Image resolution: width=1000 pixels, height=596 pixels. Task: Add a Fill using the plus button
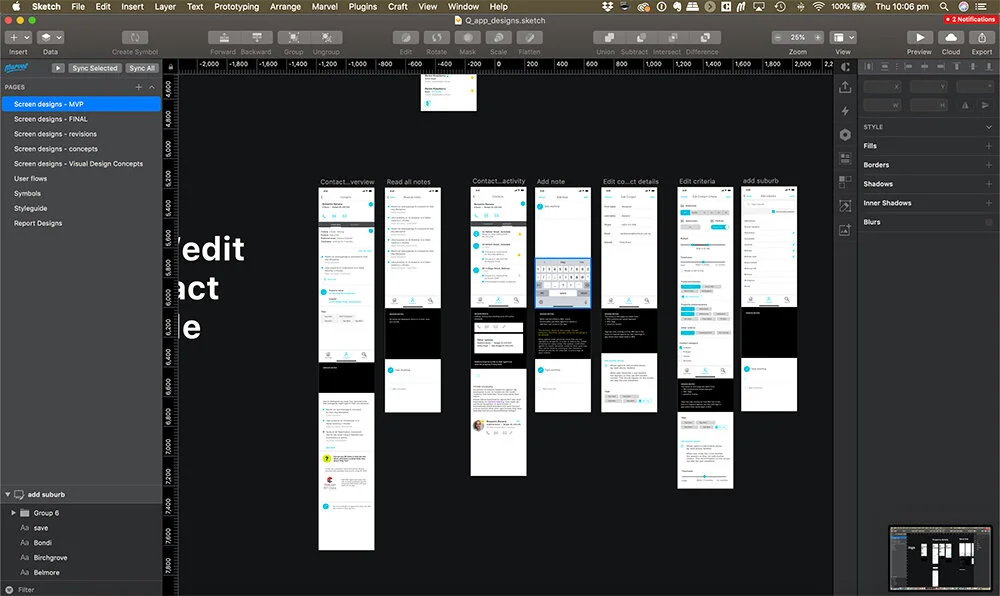(x=991, y=144)
